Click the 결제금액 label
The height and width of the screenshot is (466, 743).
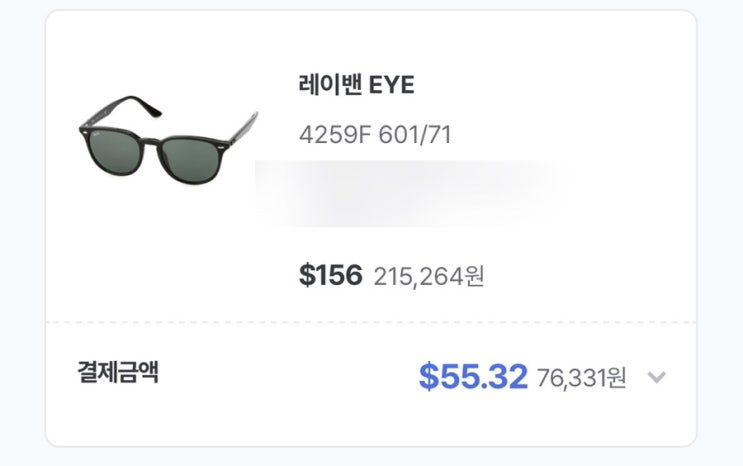[118, 373]
